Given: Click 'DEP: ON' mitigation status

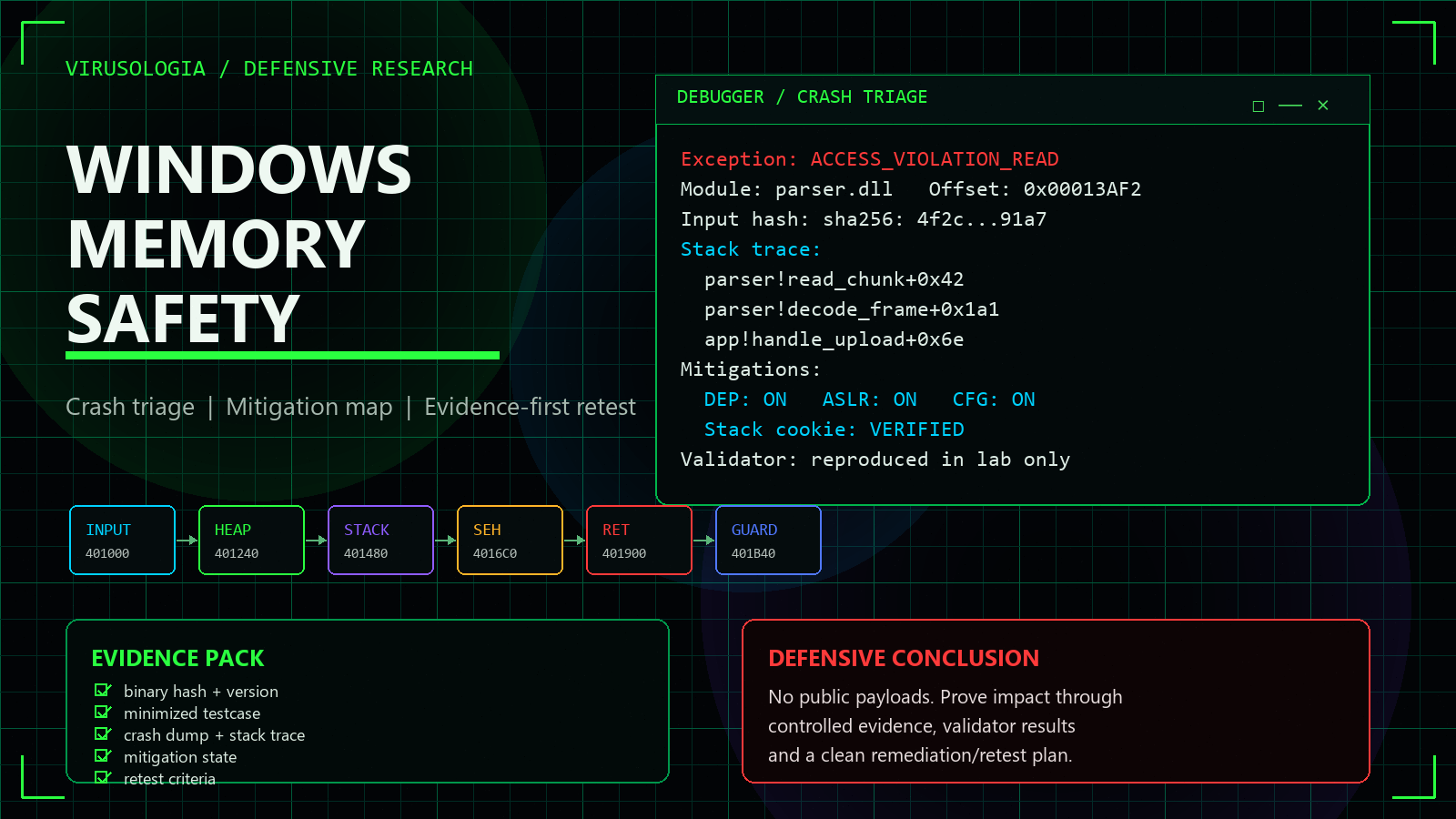Looking at the screenshot, I should pyautogui.click(x=745, y=399).
